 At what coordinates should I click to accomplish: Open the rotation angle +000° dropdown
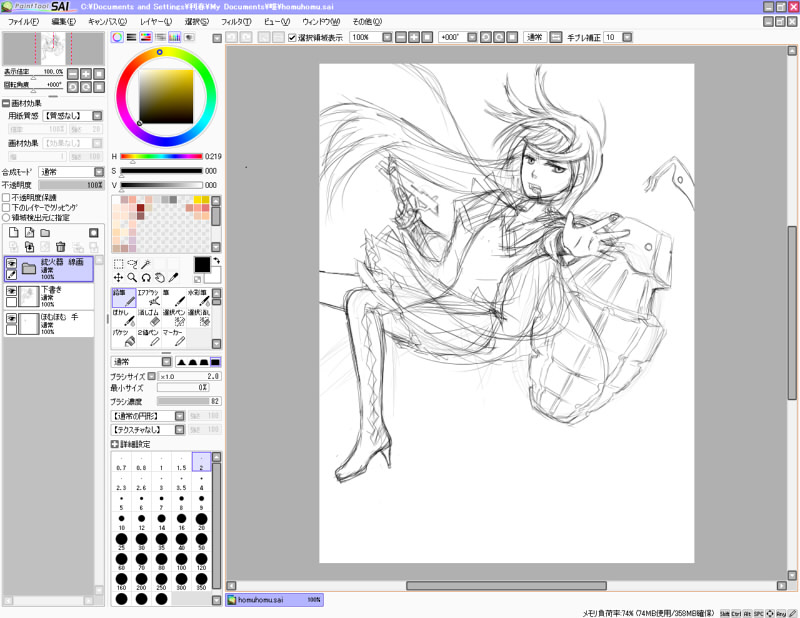472,37
